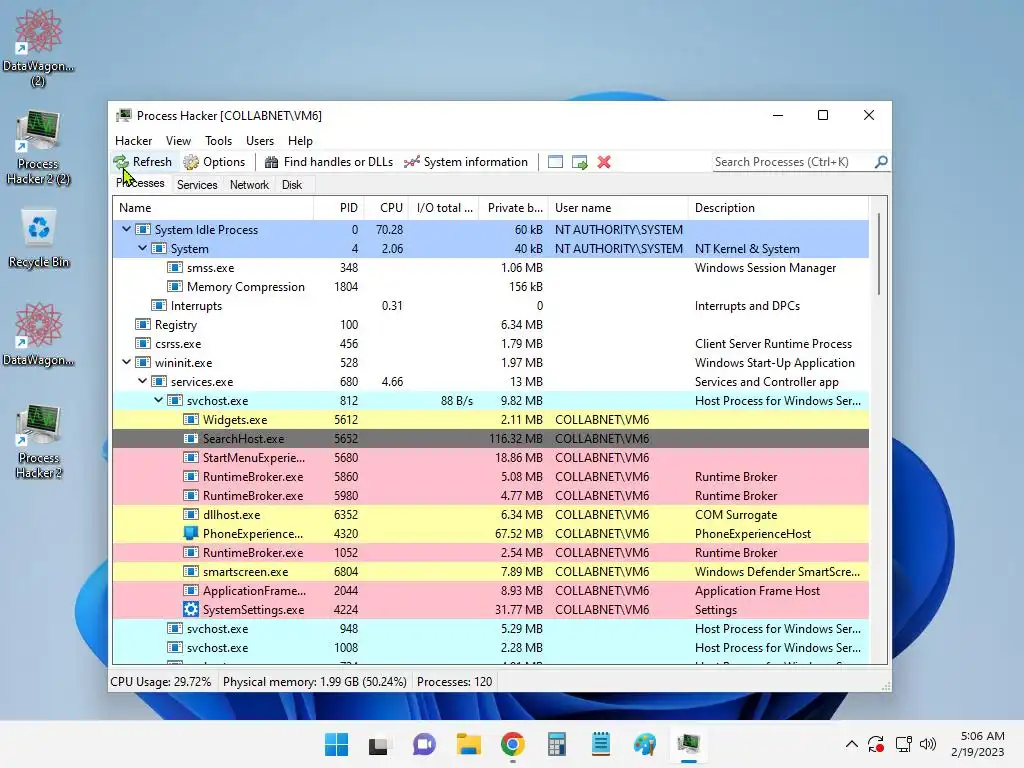Image resolution: width=1024 pixels, height=768 pixels.
Task: Sort by the CPU column header
Action: coord(387,208)
